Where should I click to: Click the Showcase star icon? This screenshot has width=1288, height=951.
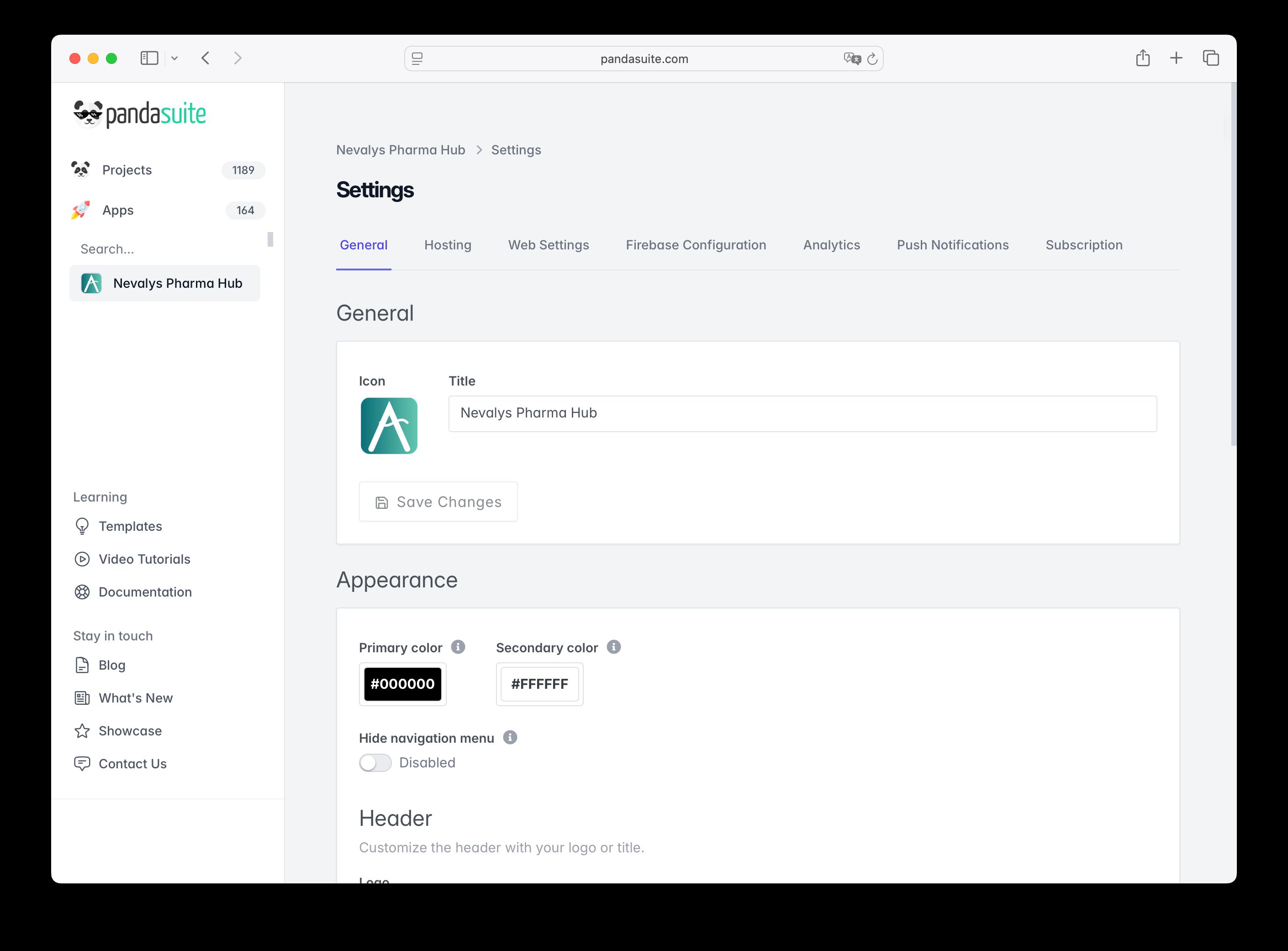(x=82, y=730)
